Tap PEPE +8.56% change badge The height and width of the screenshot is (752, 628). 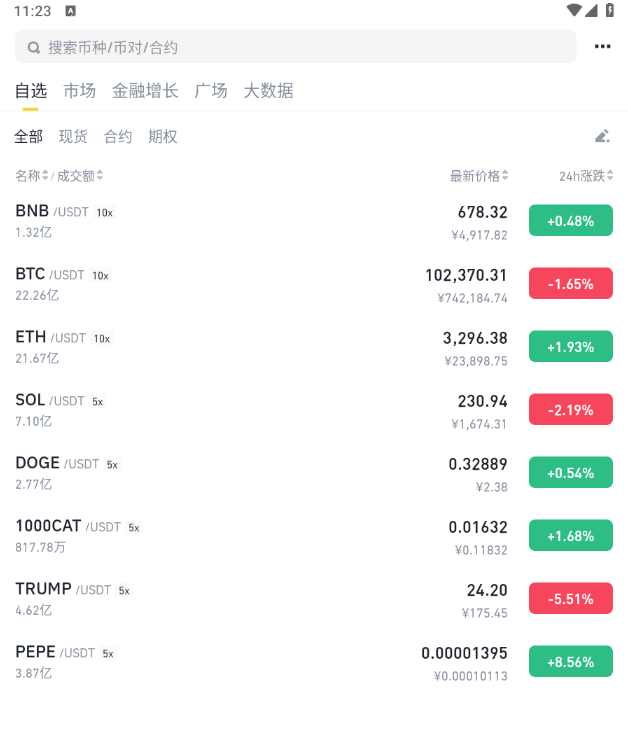(570, 661)
